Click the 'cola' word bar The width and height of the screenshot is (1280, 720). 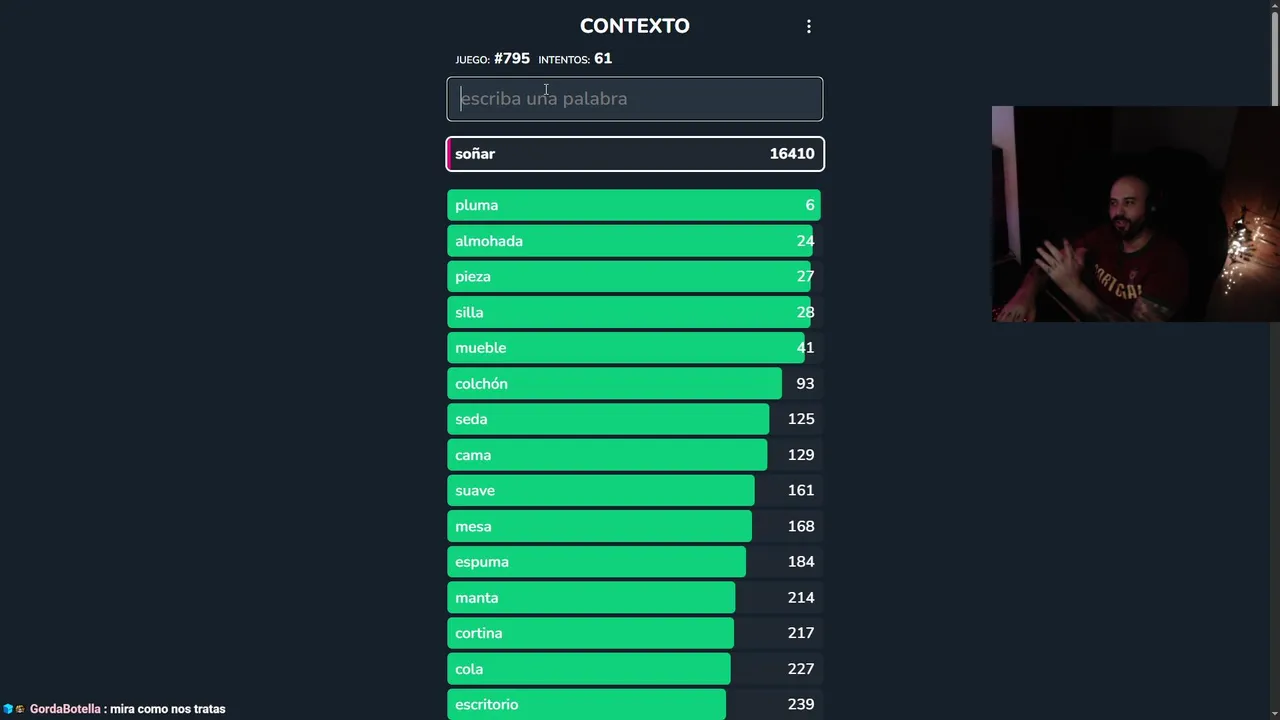click(634, 669)
